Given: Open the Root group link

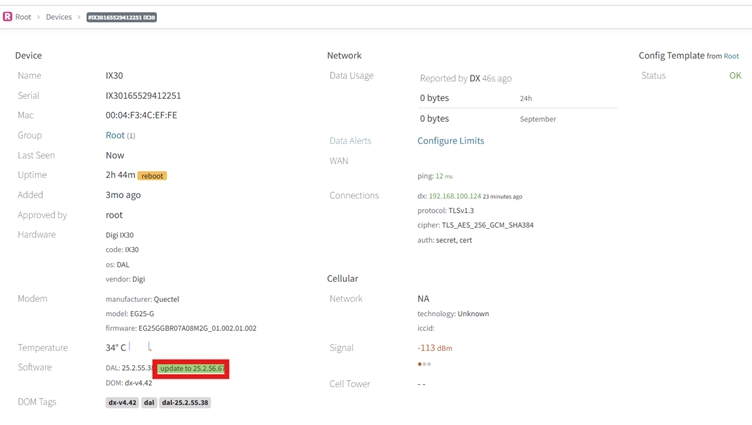Looking at the screenshot, I should click(x=115, y=135).
